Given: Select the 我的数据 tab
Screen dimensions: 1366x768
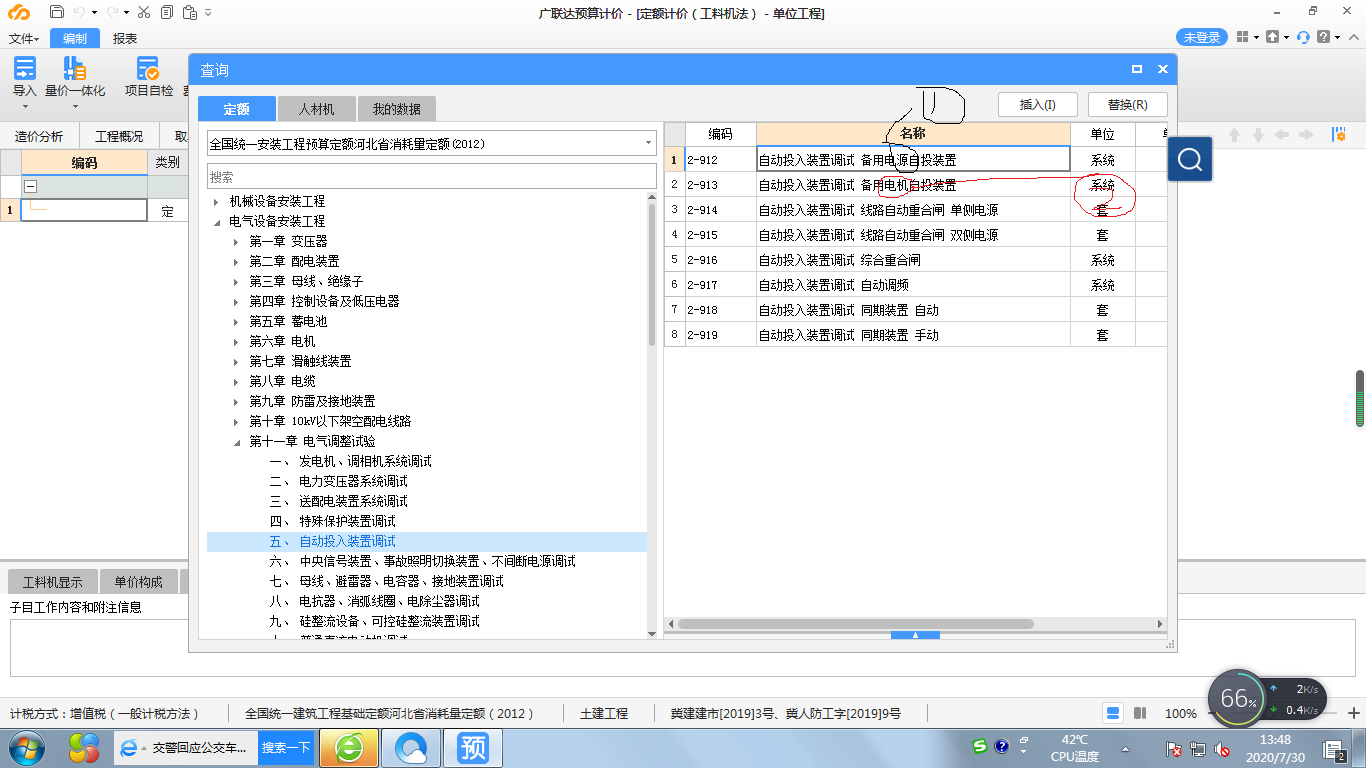Looking at the screenshot, I should (397, 109).
